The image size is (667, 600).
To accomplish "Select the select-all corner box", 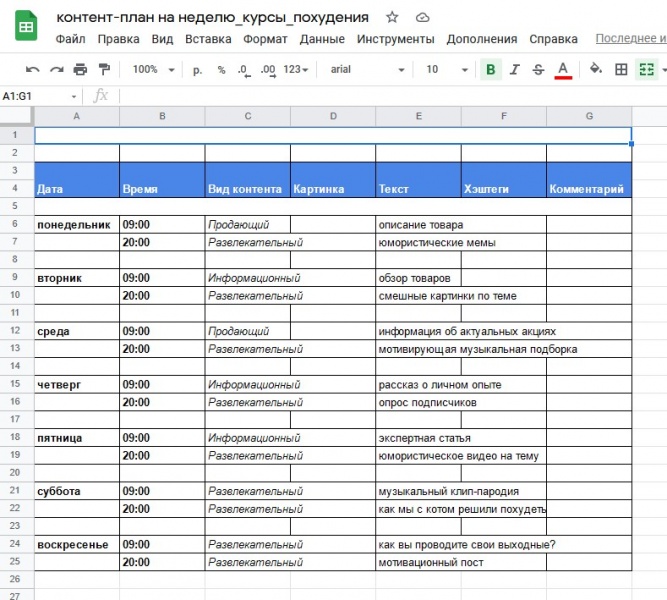I will [x=16, y=116].
